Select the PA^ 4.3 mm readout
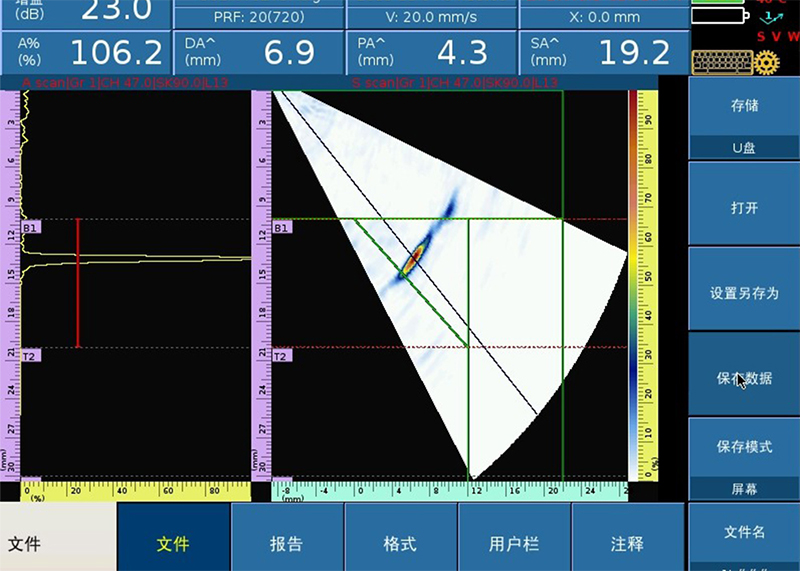 [432, 53]
